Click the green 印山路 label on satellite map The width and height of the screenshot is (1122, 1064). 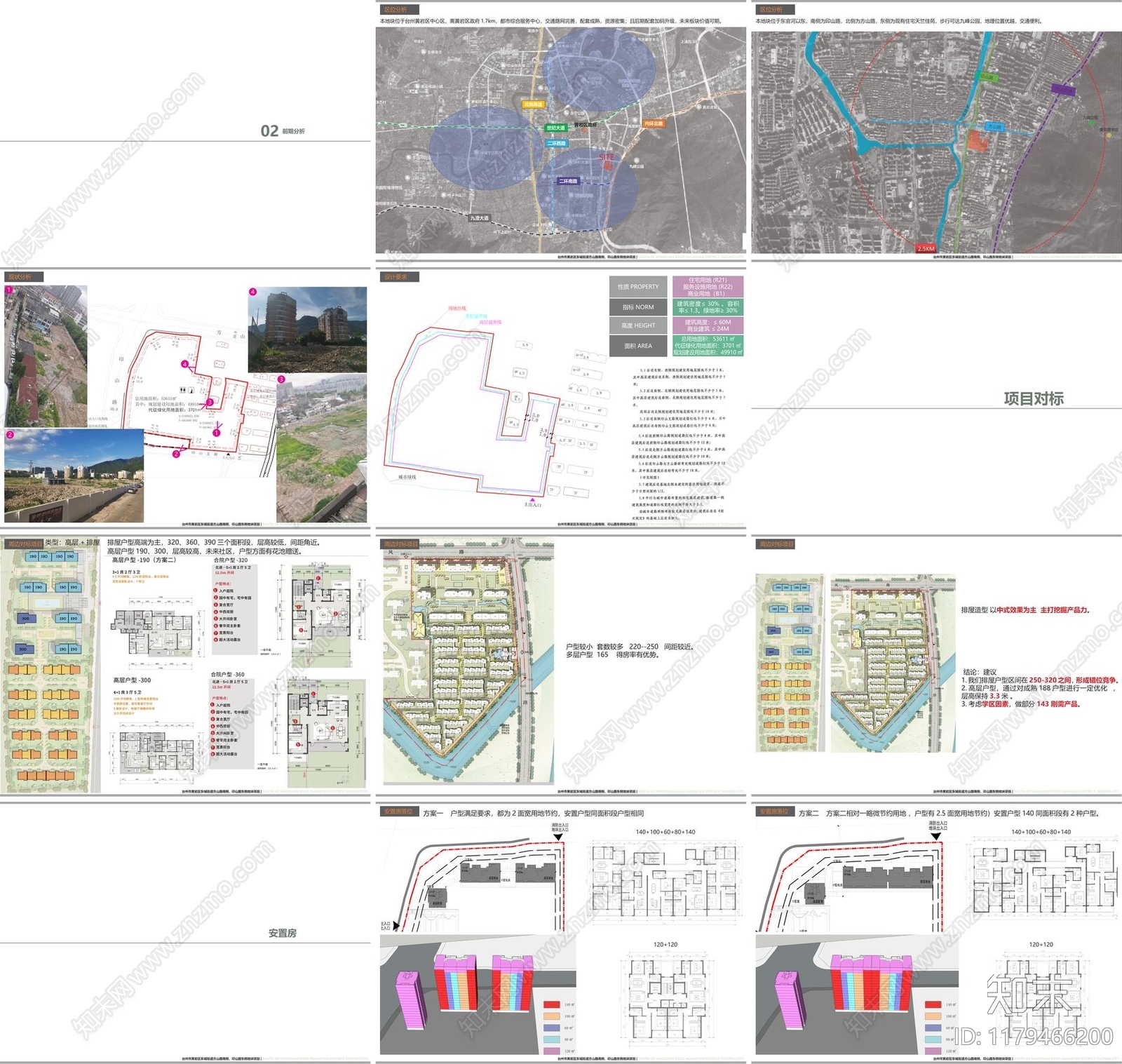tap(986, 78)
